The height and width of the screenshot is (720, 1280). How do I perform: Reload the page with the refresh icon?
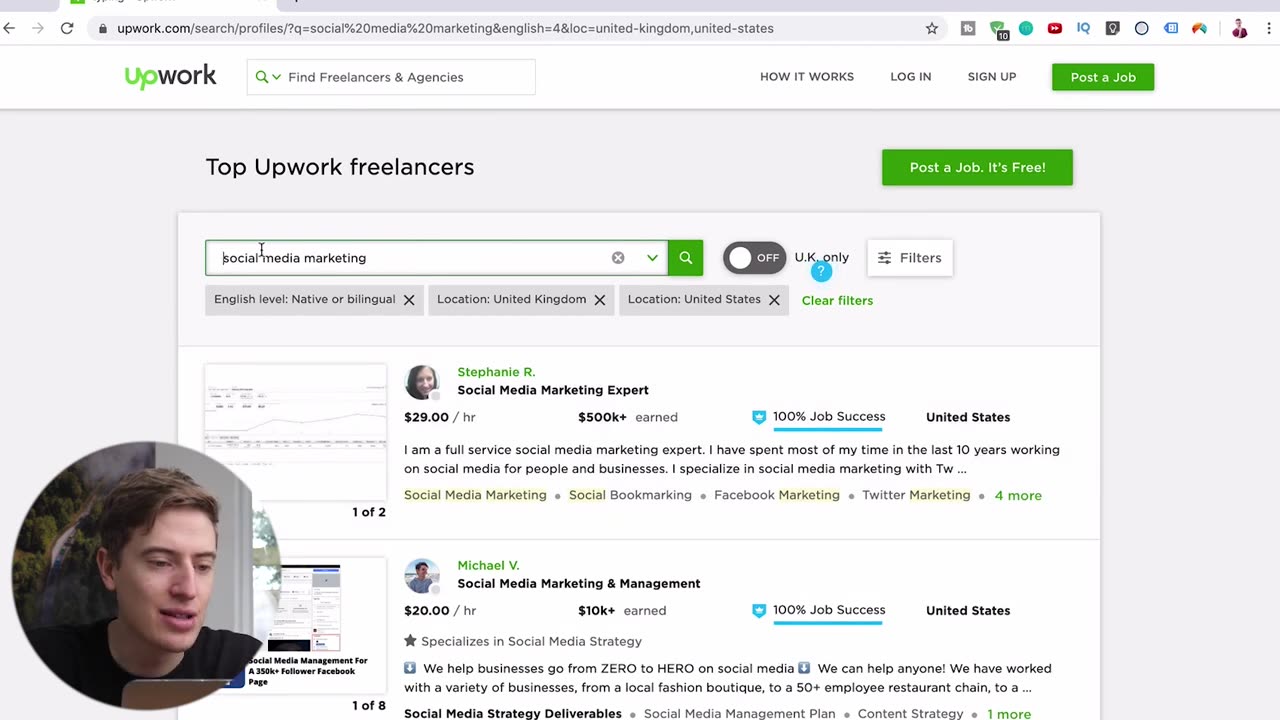67,28
